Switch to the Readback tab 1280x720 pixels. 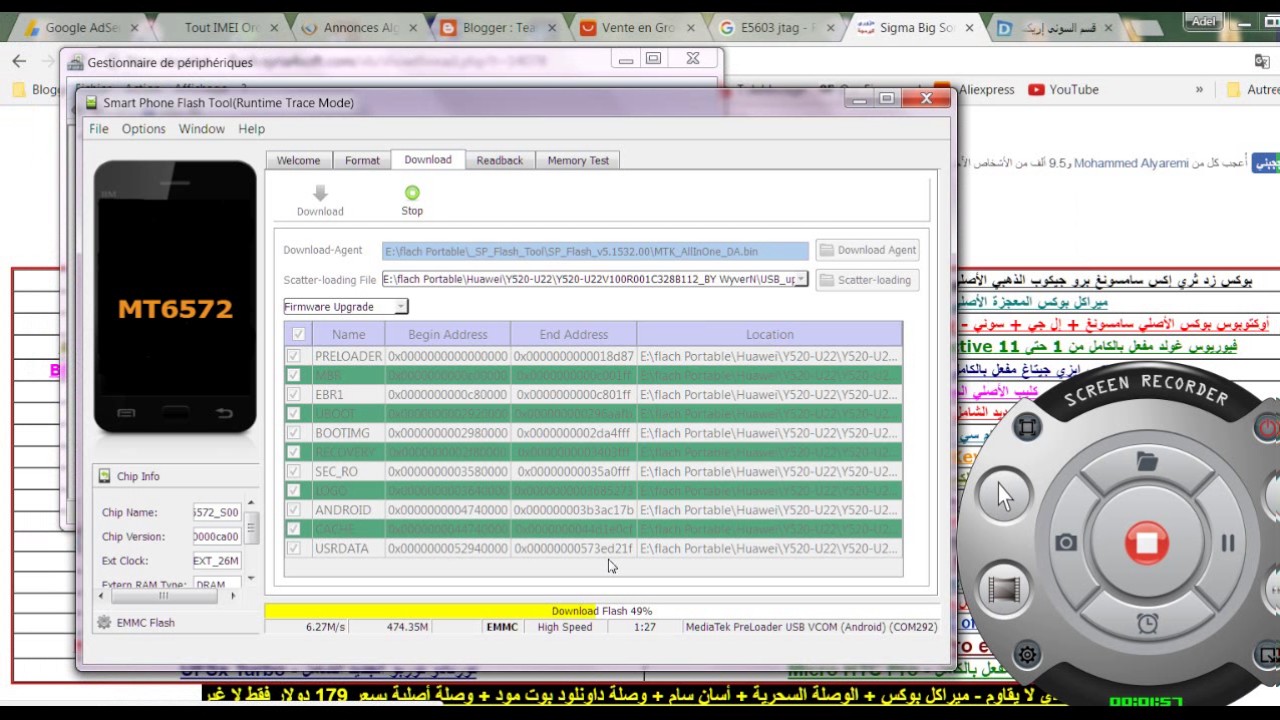tap(499, 160)
